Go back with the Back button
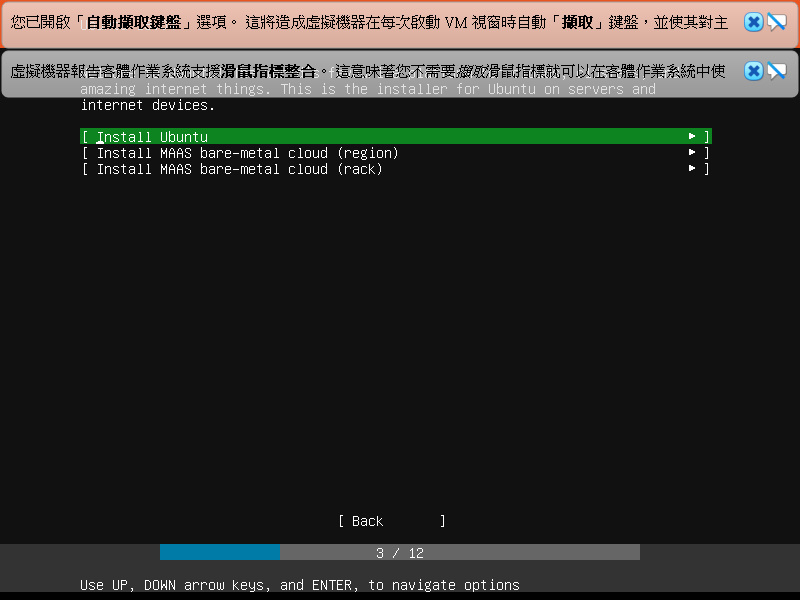 pos(392,521)
